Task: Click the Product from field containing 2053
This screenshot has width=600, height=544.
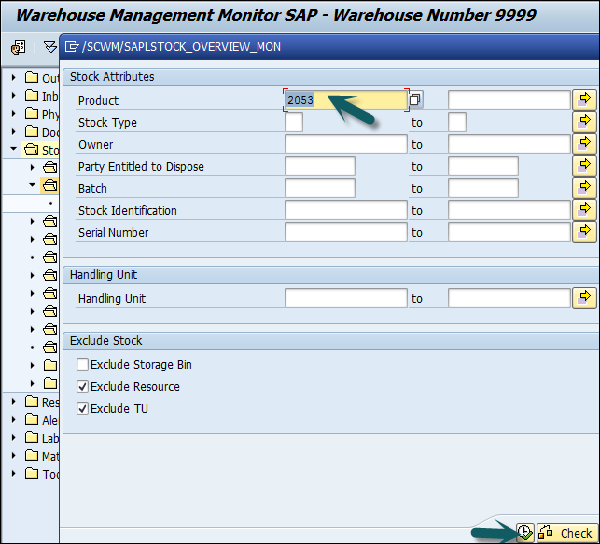Action: [346, 100]
